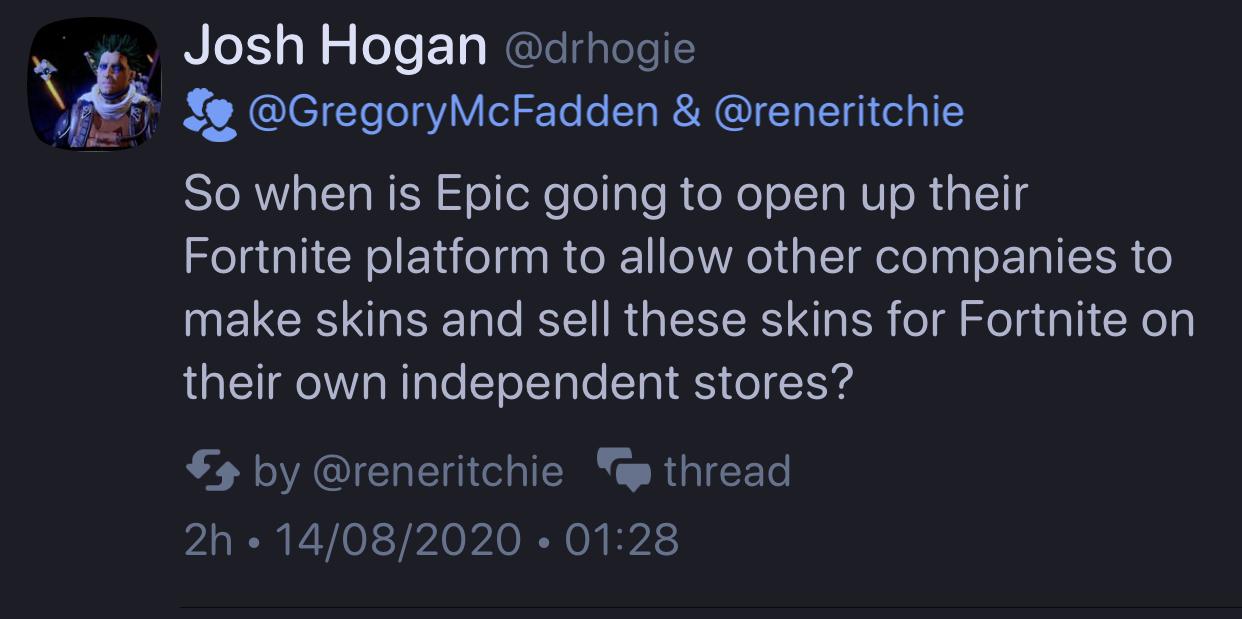The image size is (1242, 619).
Task: Open @reneritchie in the reply-to line
Action: point(838,112)
